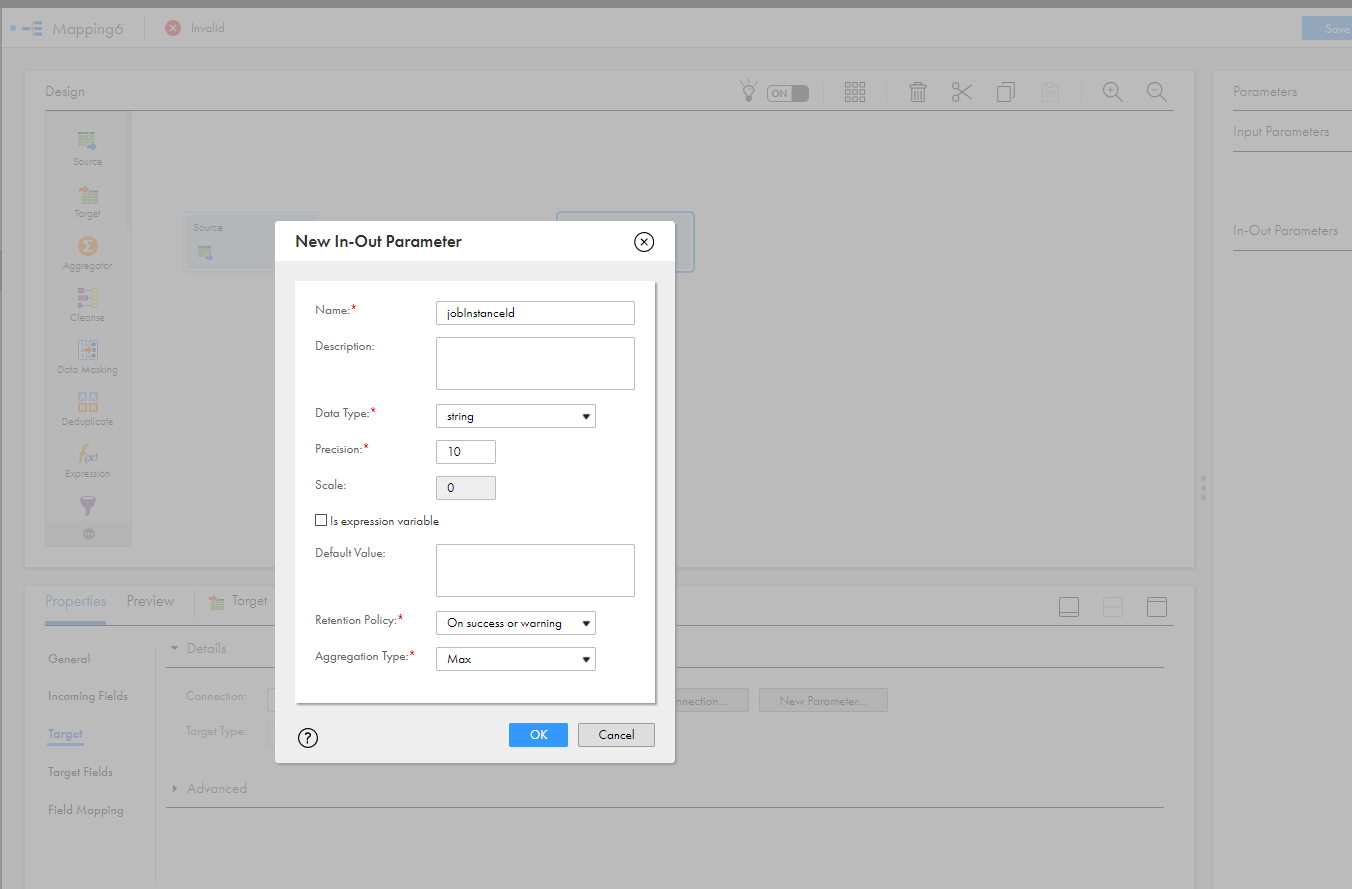Click the arrange-all grid icon
The image size is (1352, 889).
(x=855, y=92)
